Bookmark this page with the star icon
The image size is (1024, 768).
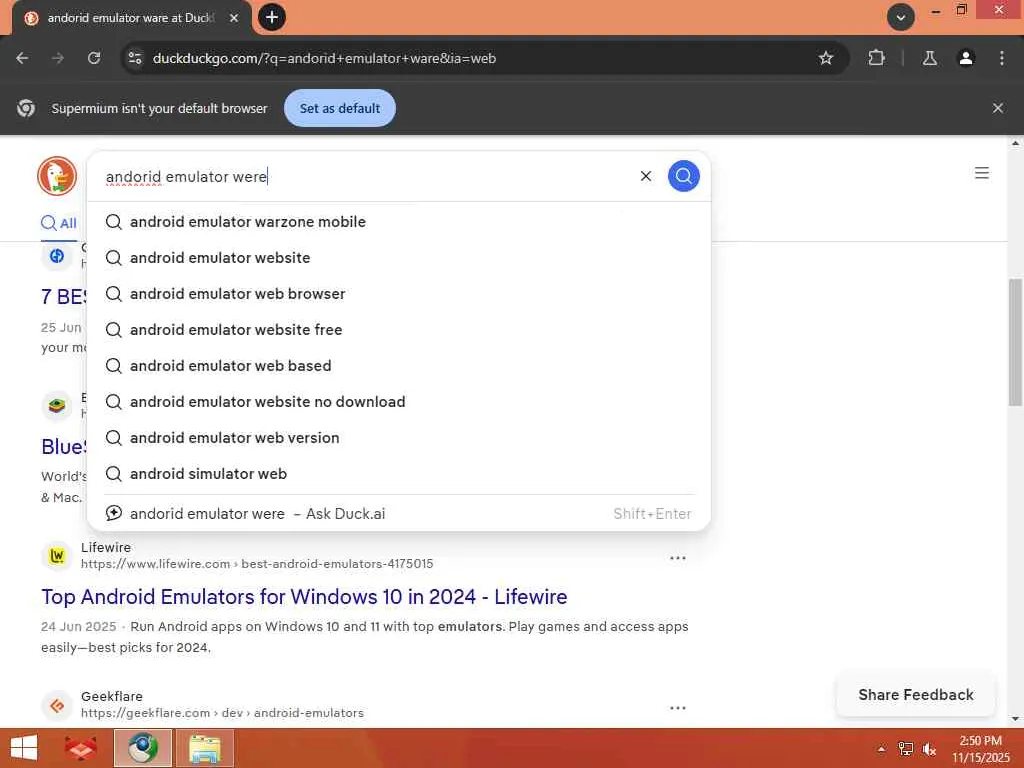pos(825,58)
